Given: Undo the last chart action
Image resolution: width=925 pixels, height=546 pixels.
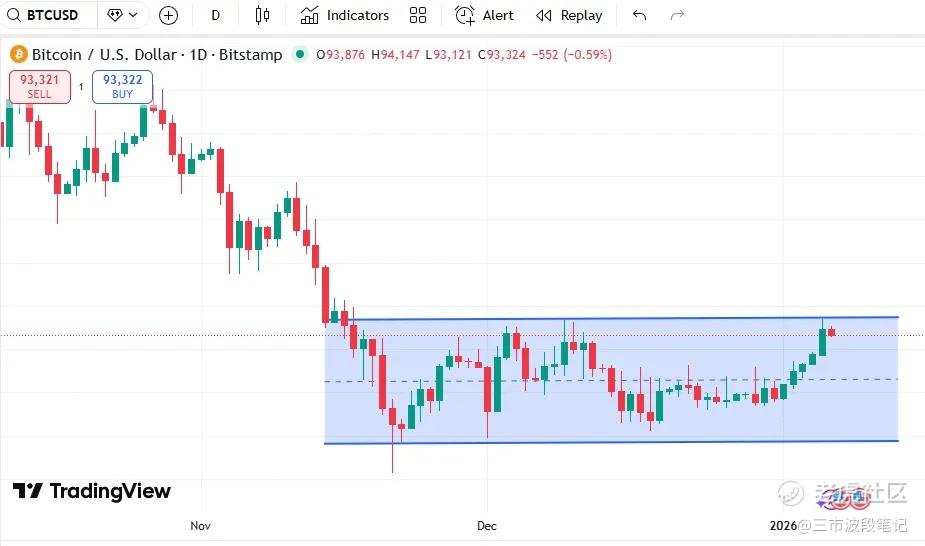Looking at the screenshot, I should pyautogui.click(x=640, y=15).
